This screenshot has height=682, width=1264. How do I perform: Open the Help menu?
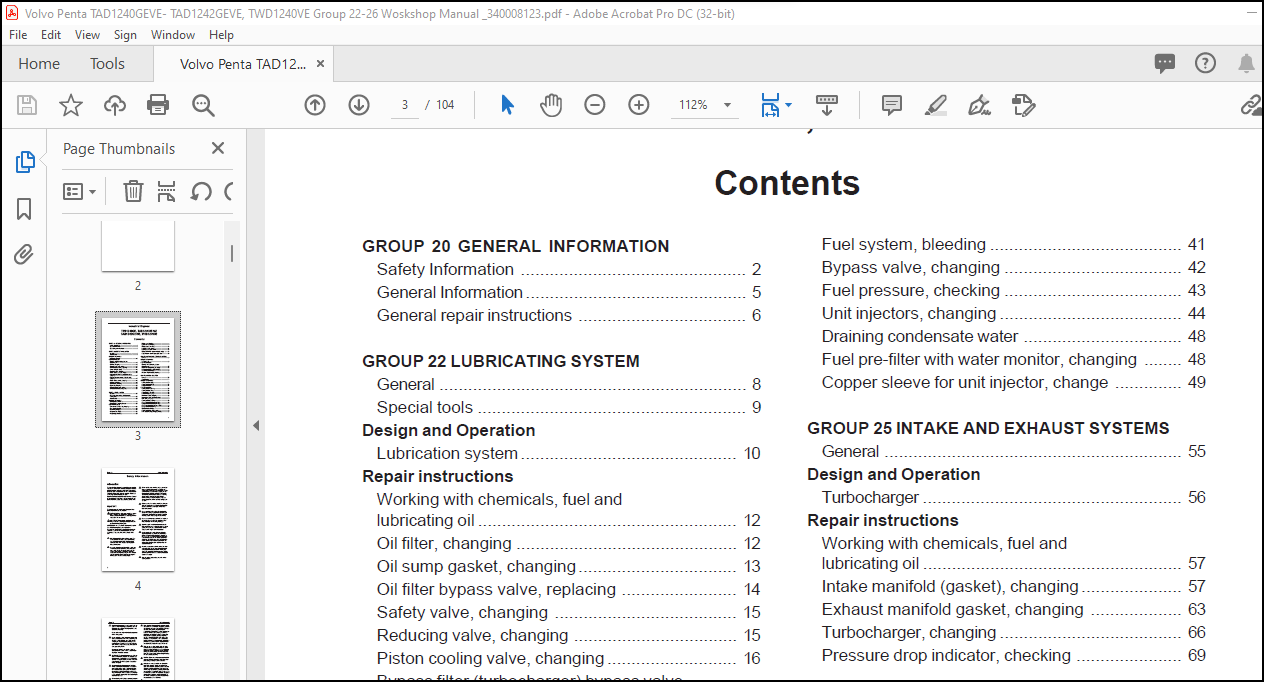coord(221,34)
